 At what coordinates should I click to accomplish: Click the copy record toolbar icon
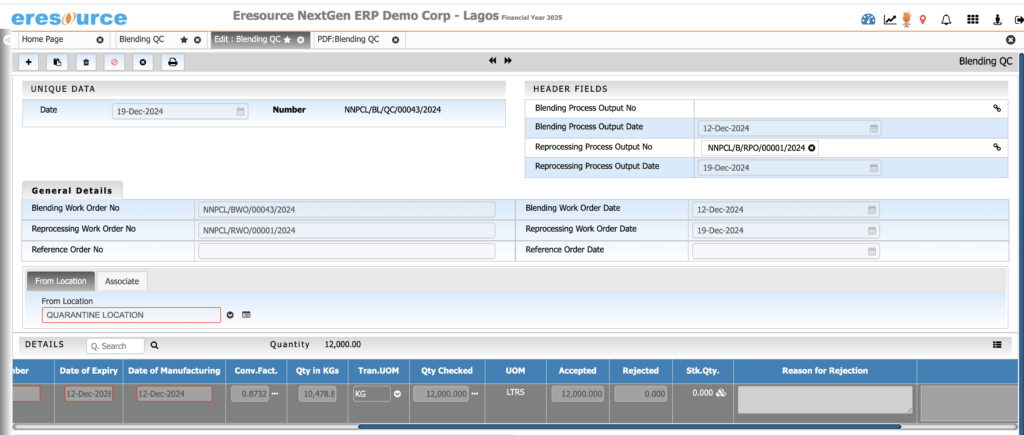coord(57,62)
